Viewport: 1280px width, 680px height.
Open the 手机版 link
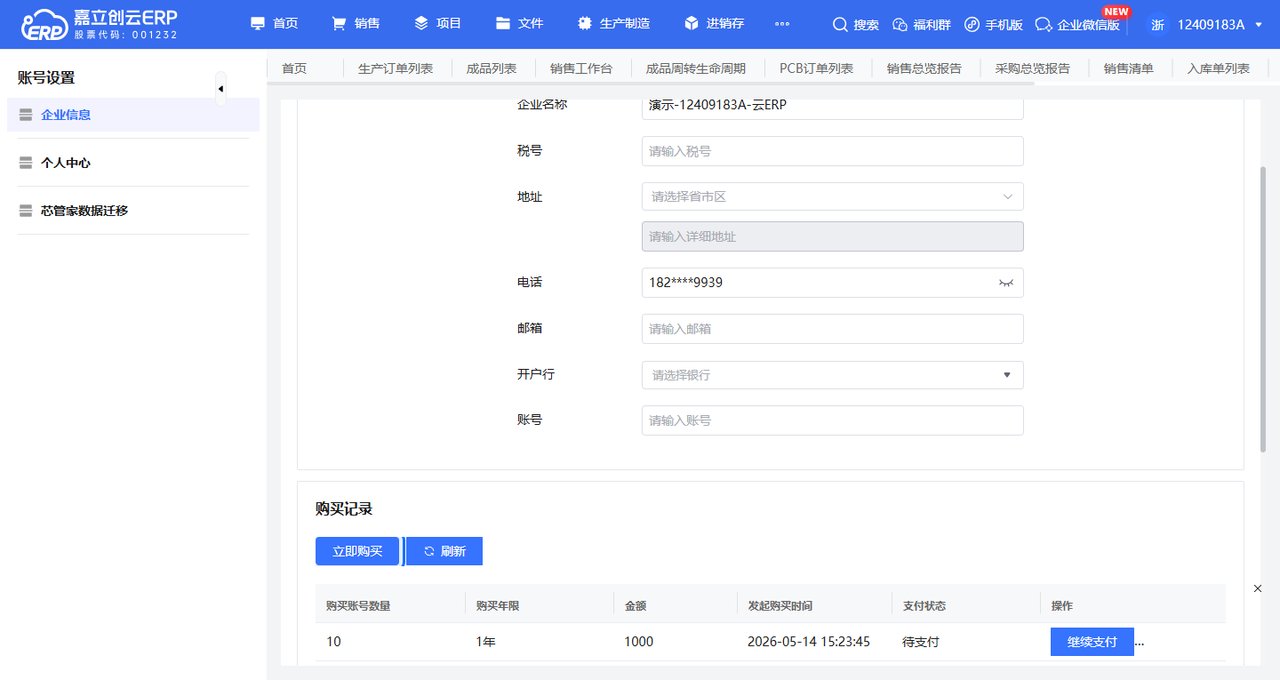[993, 24]
